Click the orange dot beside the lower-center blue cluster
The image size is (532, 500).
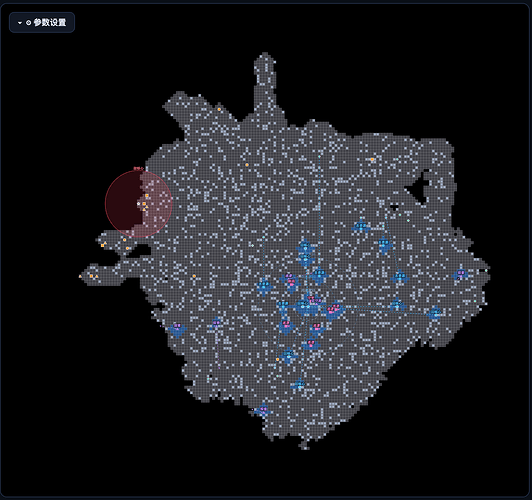pyautogui.click(x=278, y=359)
